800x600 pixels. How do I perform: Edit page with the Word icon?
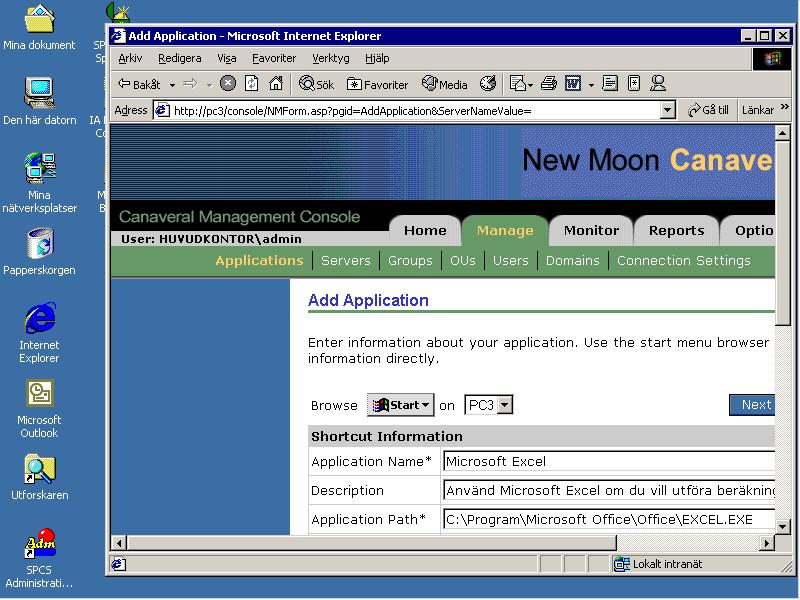573,84
